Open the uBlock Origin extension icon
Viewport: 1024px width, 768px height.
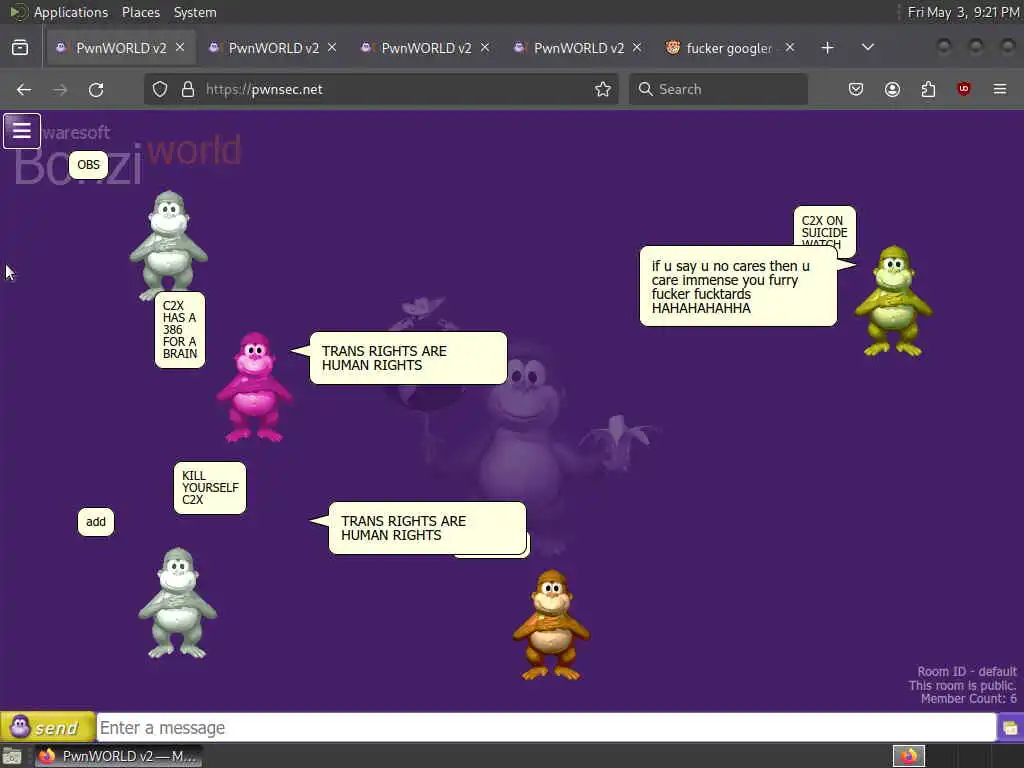coord(964,89)
